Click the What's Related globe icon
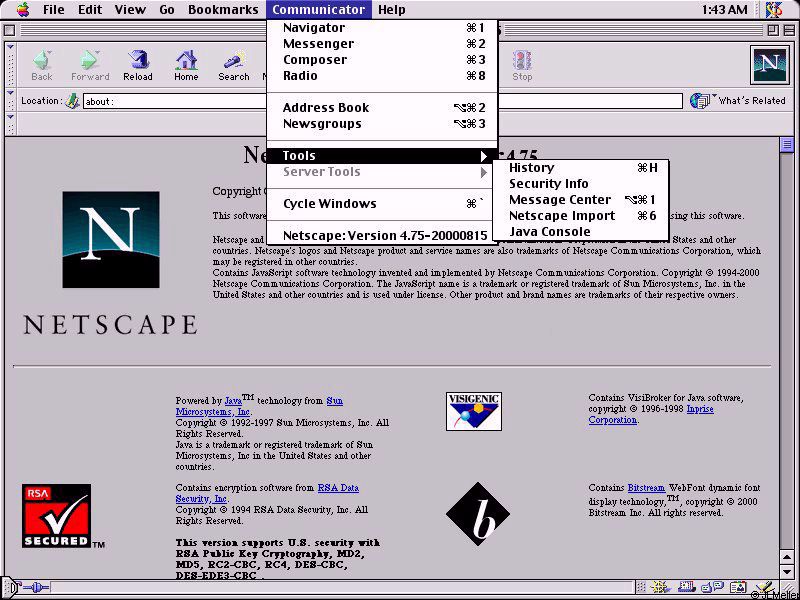Image resolution: width=800 pixels, height=600 pixels. click(700, 101)
